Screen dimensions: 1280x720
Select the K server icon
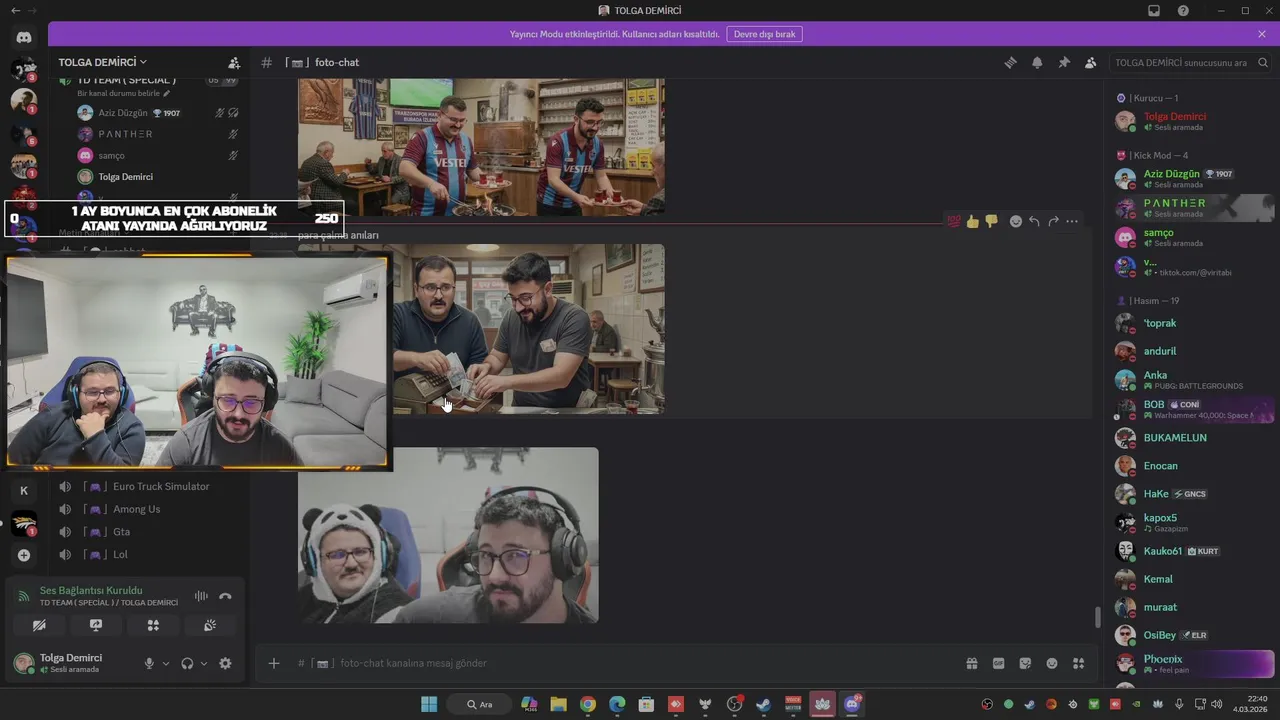click(24, 490)
